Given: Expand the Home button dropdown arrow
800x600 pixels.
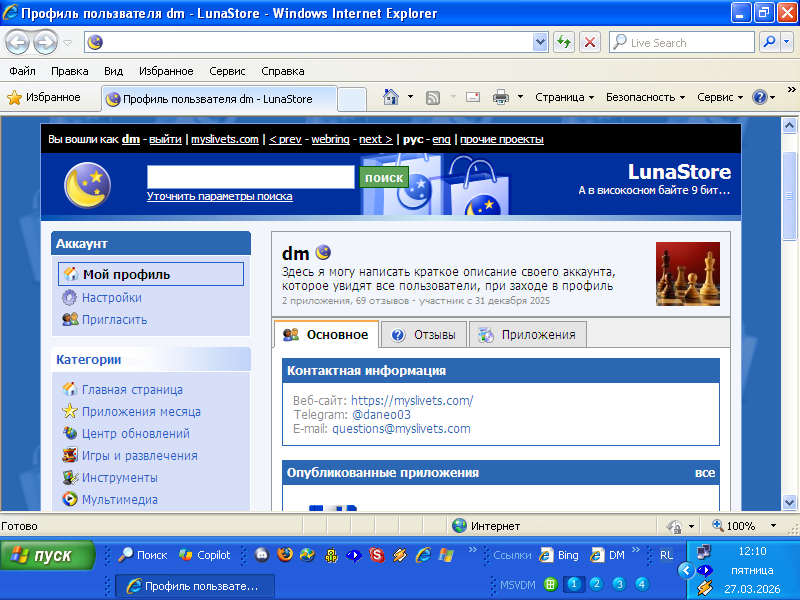Looking at the screenshot, I should [x=410, y=96].
